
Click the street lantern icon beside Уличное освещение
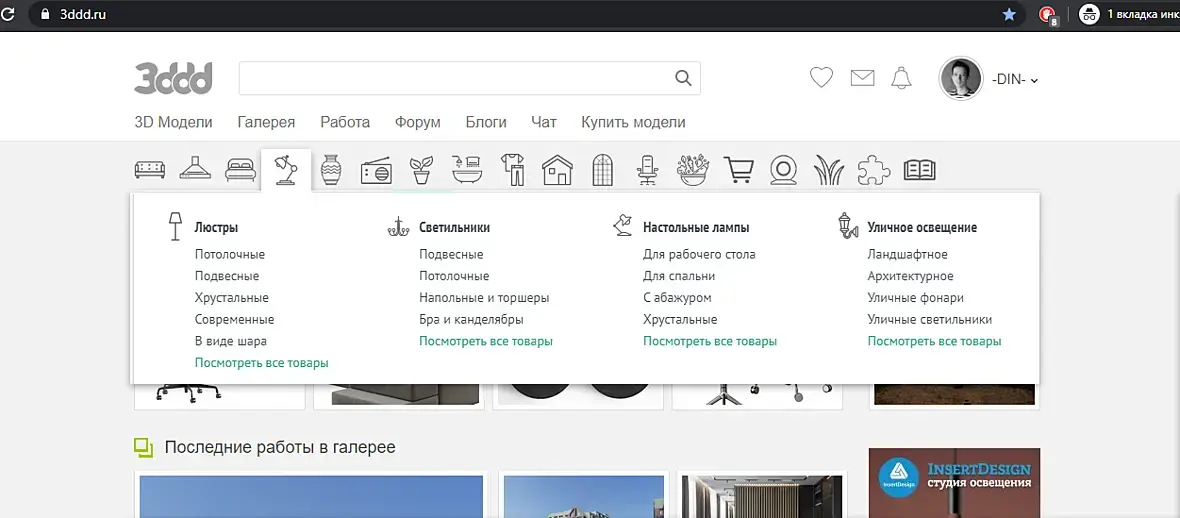(847, 225)
